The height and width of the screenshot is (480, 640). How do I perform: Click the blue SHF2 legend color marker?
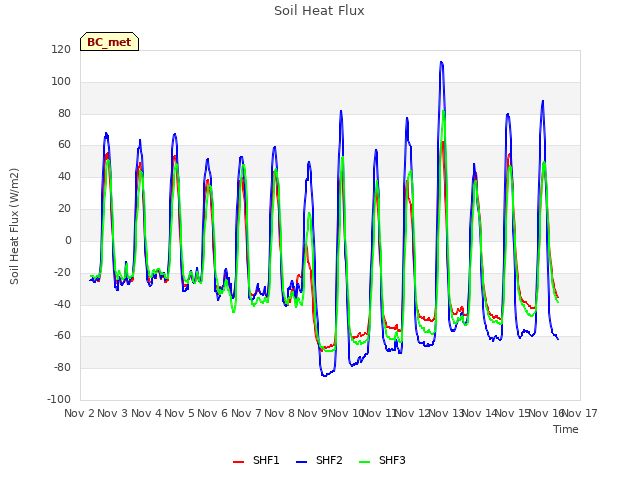point(301,462)
